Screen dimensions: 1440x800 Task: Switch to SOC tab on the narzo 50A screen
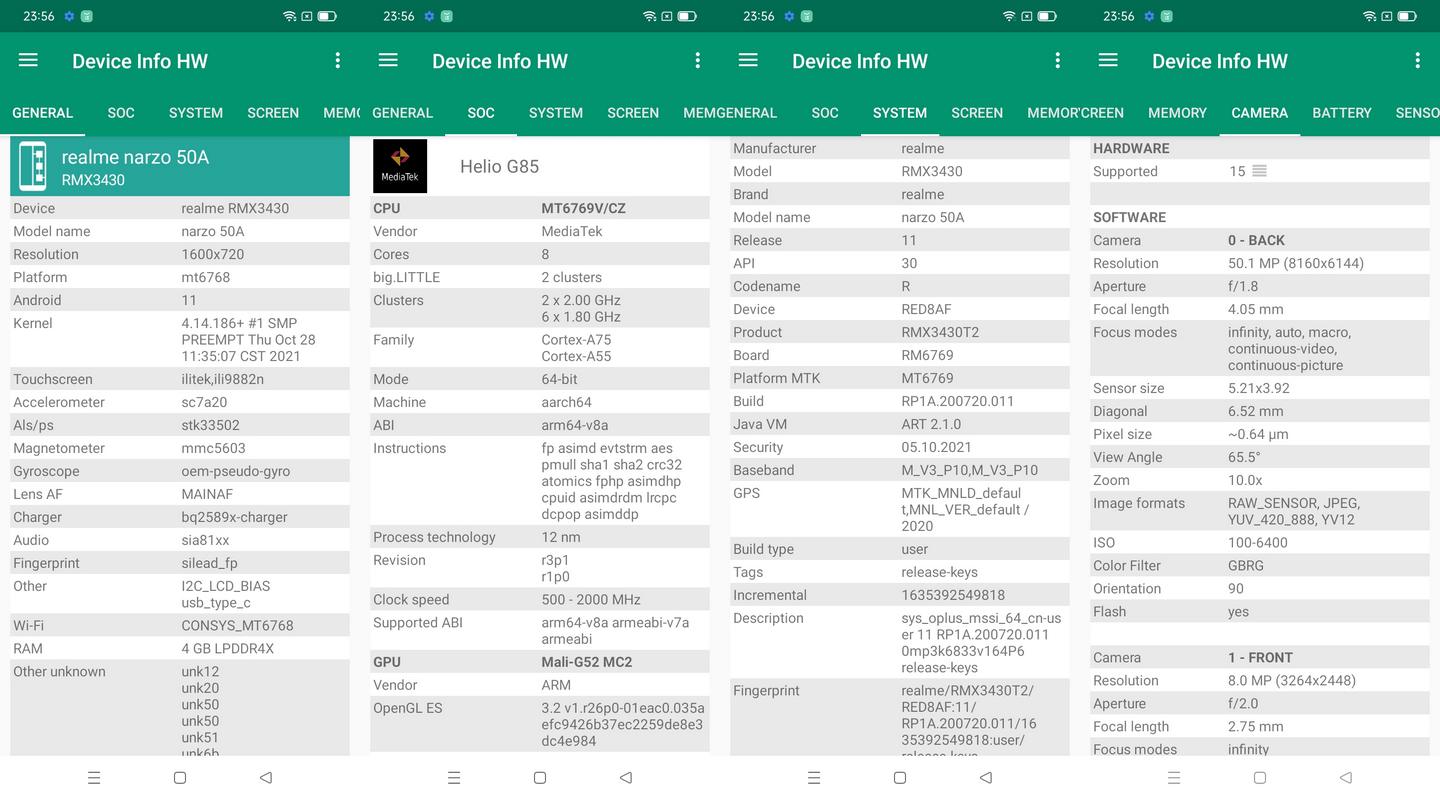click(121, 113)
